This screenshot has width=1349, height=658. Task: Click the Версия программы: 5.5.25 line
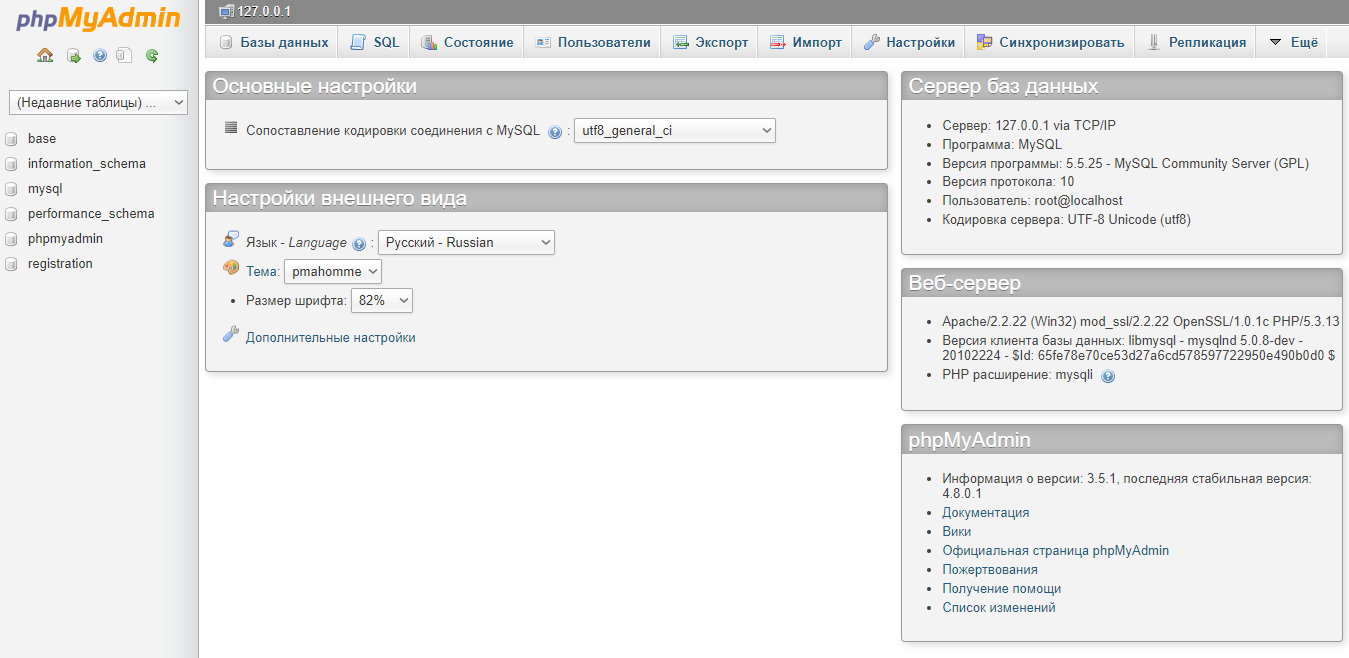(1125, 164)
